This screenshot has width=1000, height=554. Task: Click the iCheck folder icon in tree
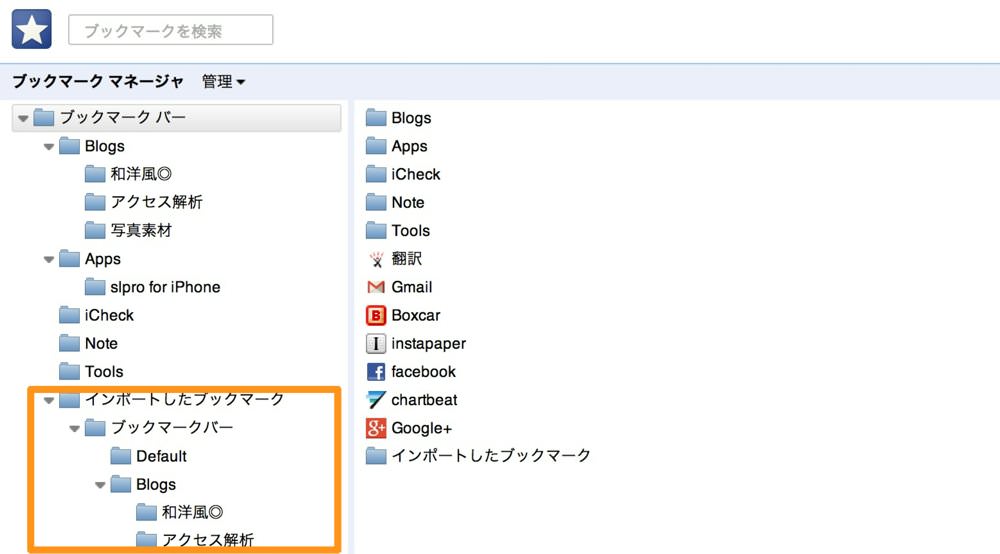[x=70, y=315]
